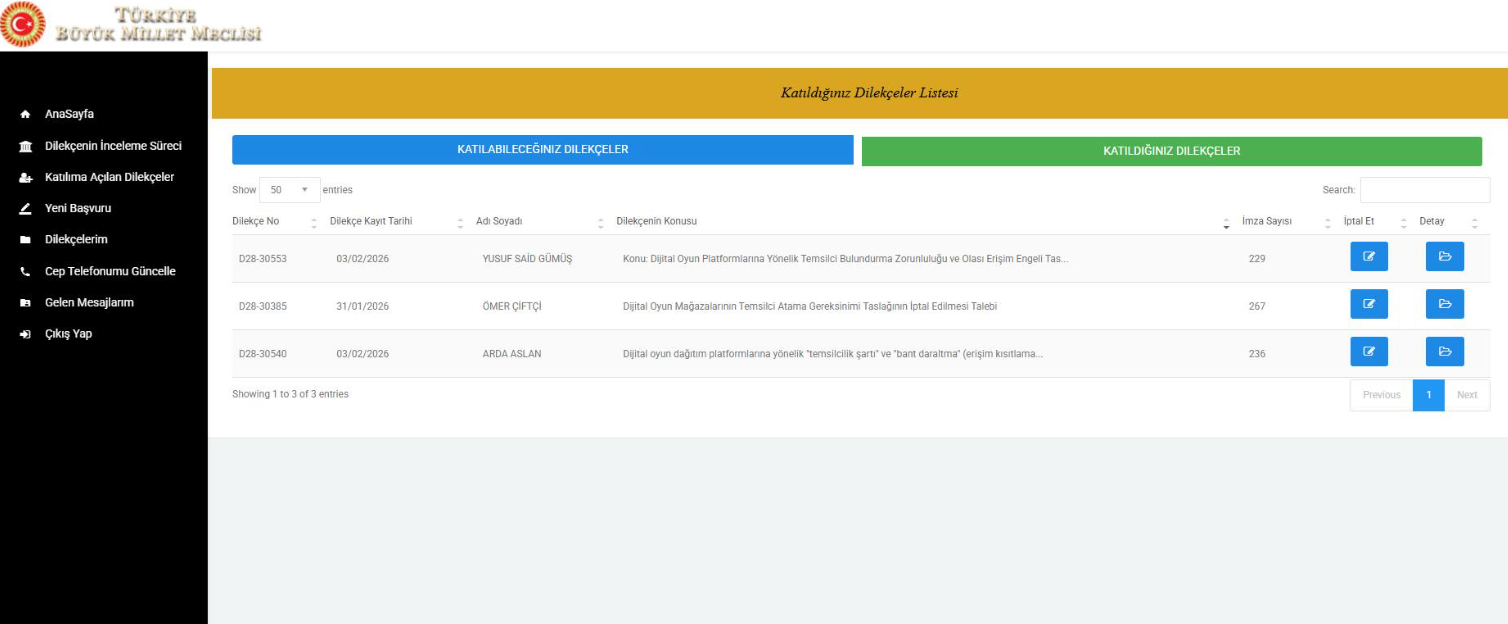Click the 'Katıldığınız Dilekçeler Listesi' heading
Screen dimensions: 1508x624
click(869, 93)
